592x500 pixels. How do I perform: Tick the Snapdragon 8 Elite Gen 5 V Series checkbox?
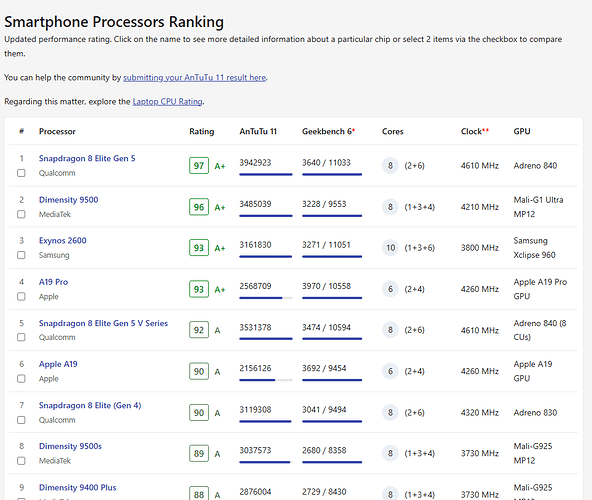[21, 337]
